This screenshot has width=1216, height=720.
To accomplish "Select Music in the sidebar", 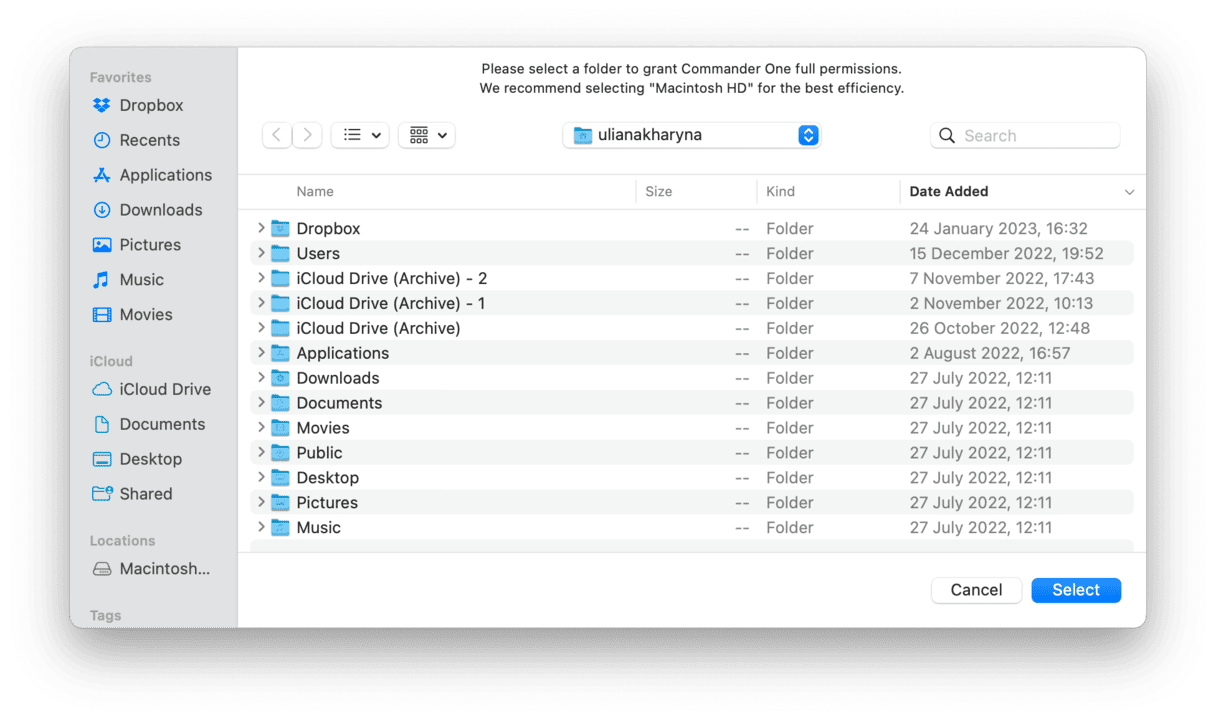I will [128, 280].
